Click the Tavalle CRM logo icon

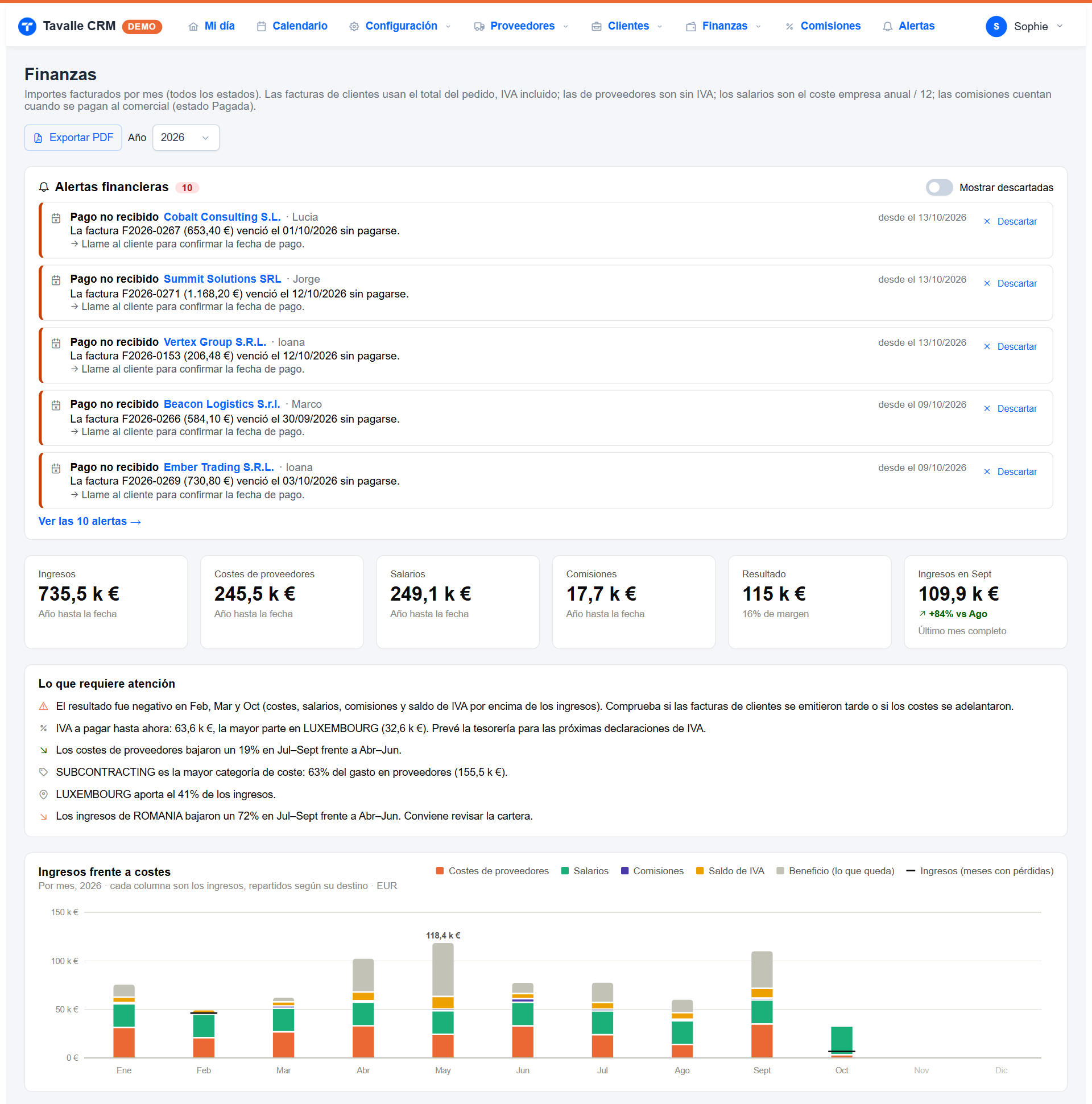(27, 26)
